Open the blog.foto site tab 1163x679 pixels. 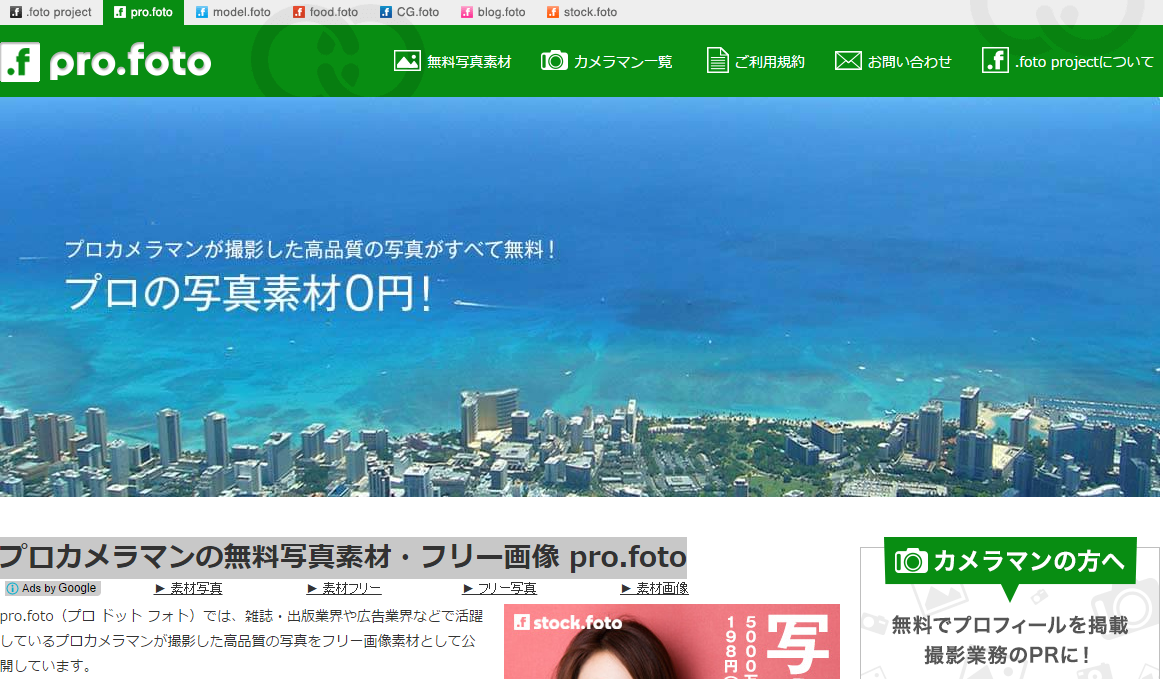[493, 12]
